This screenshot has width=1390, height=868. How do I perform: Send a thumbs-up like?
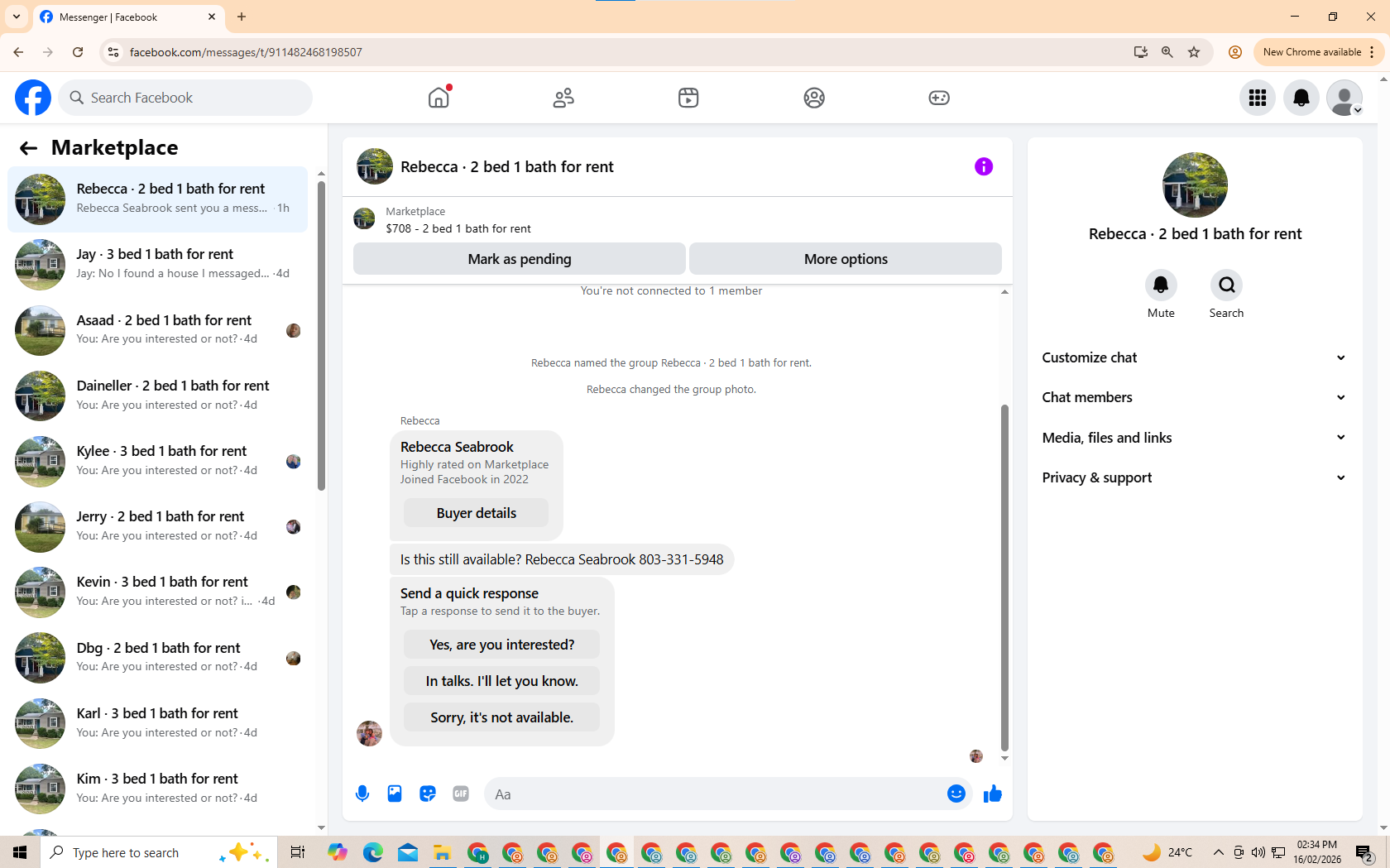pyautogui.click(x=993, y=794)
